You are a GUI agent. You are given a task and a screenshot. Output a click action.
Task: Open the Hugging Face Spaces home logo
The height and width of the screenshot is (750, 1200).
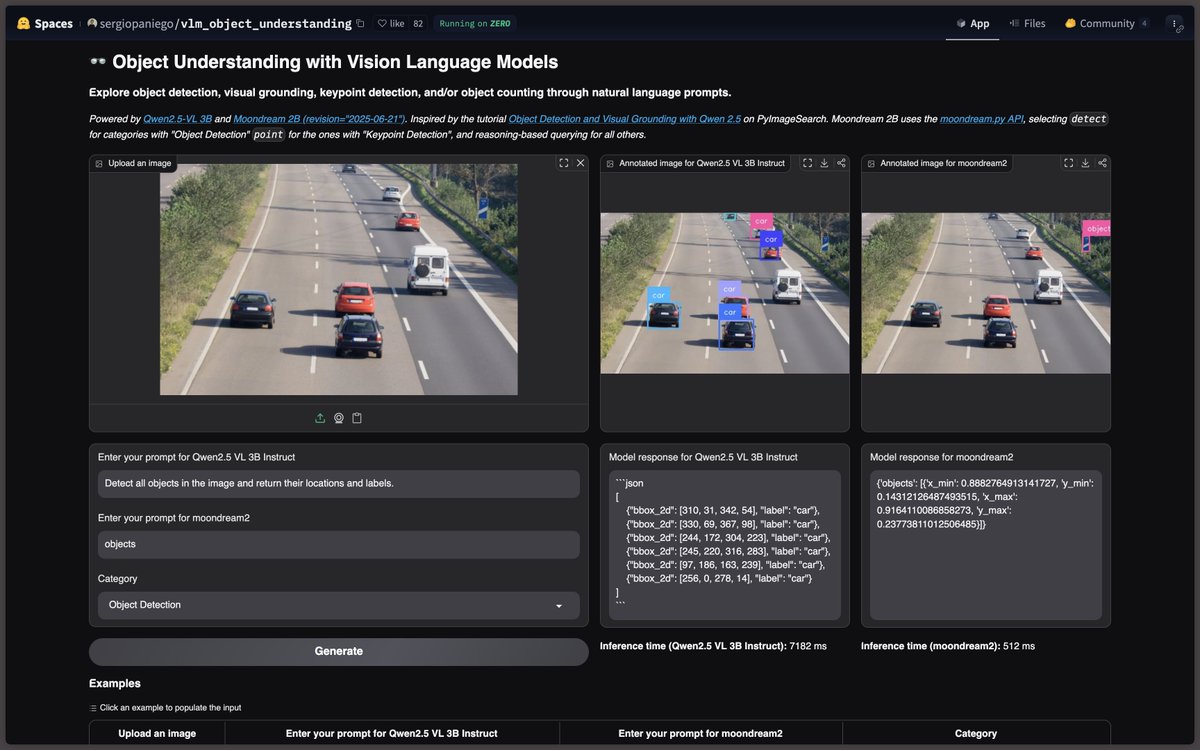tap(45, 23)
